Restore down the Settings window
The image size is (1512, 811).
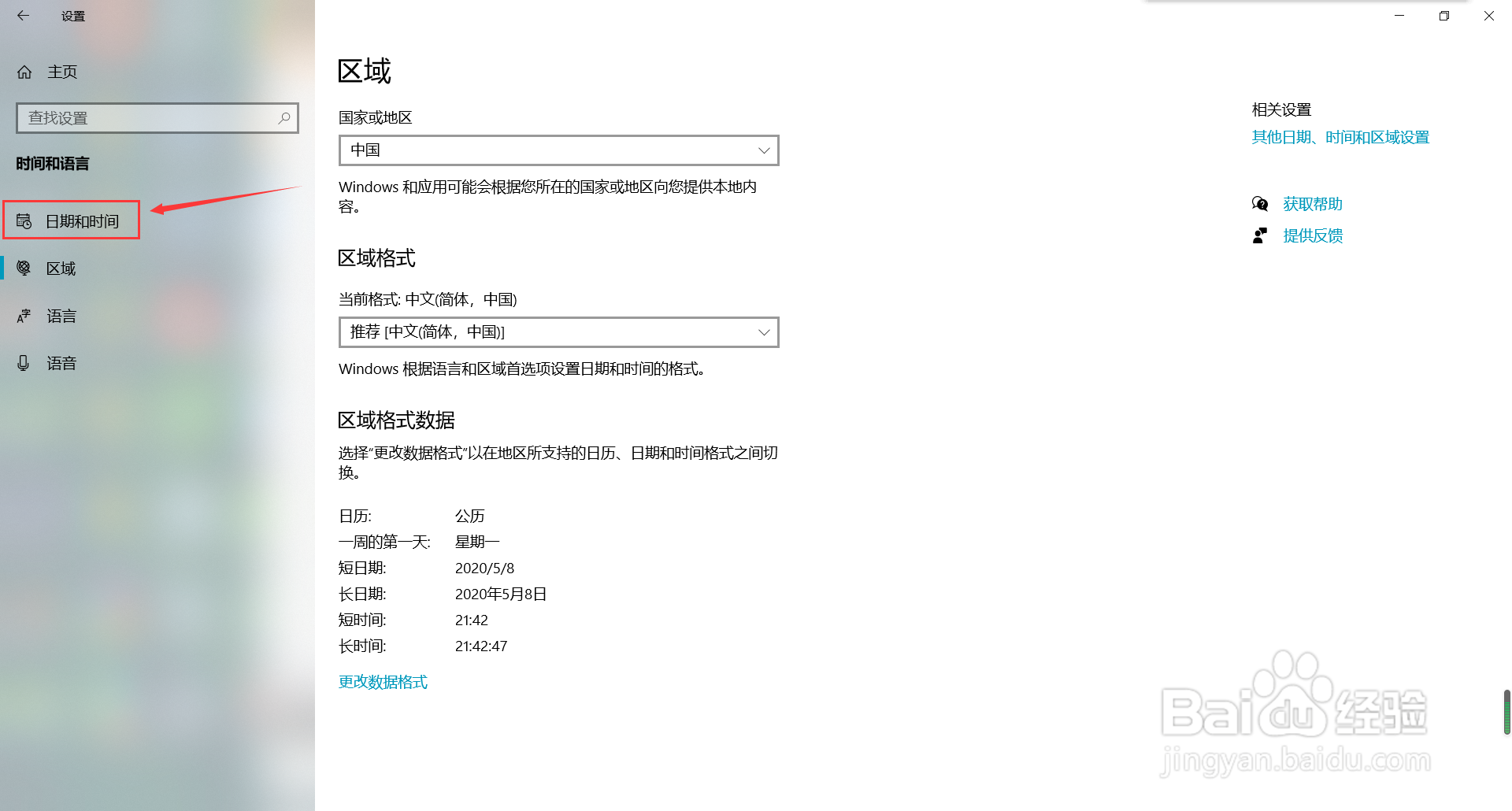[1444, 16]
